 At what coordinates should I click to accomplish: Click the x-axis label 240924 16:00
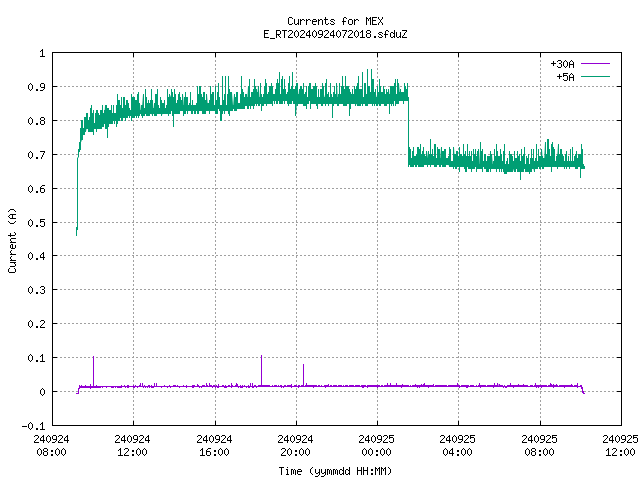coord(214,445)
